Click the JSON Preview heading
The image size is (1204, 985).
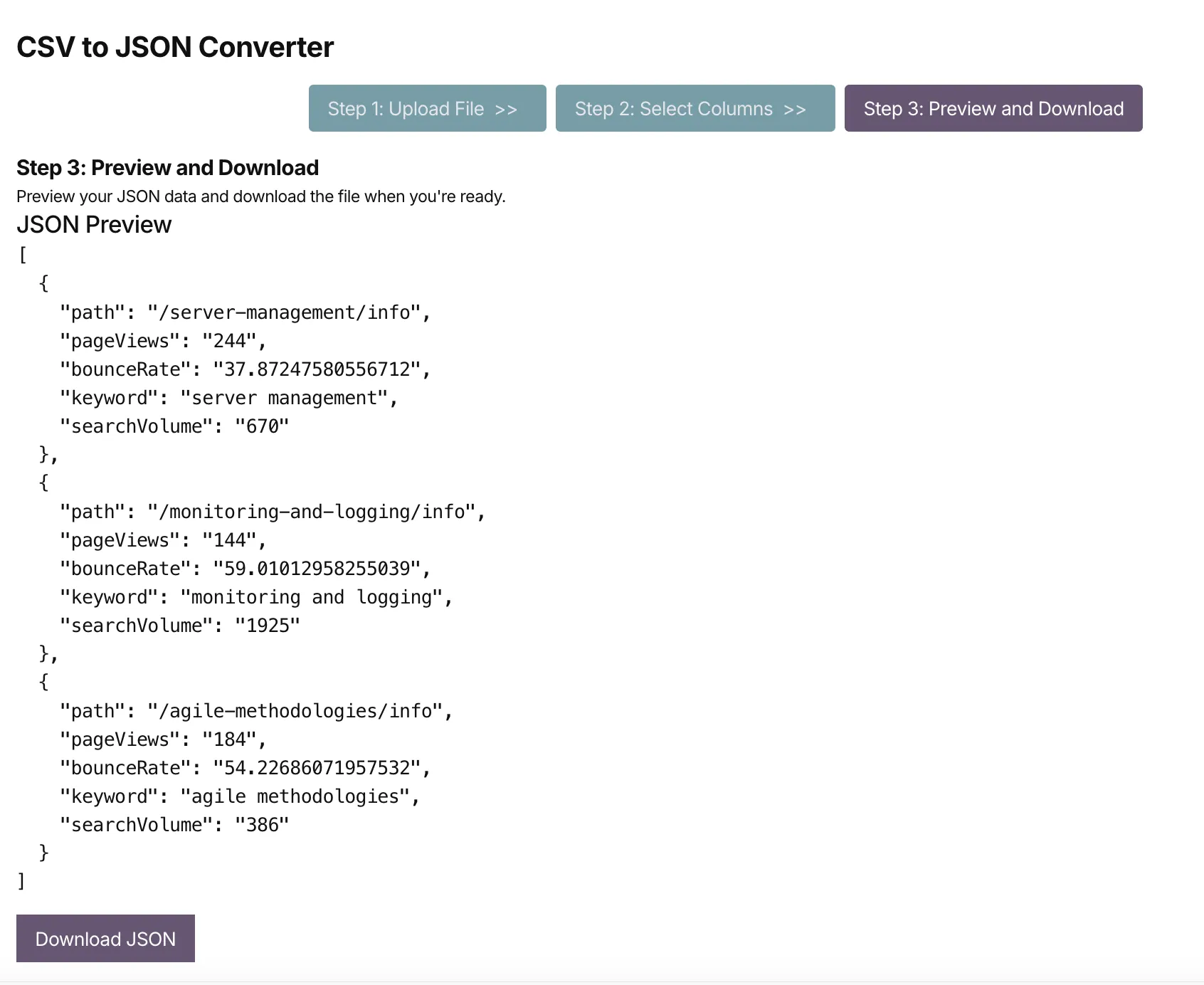(x=94, y=224)
